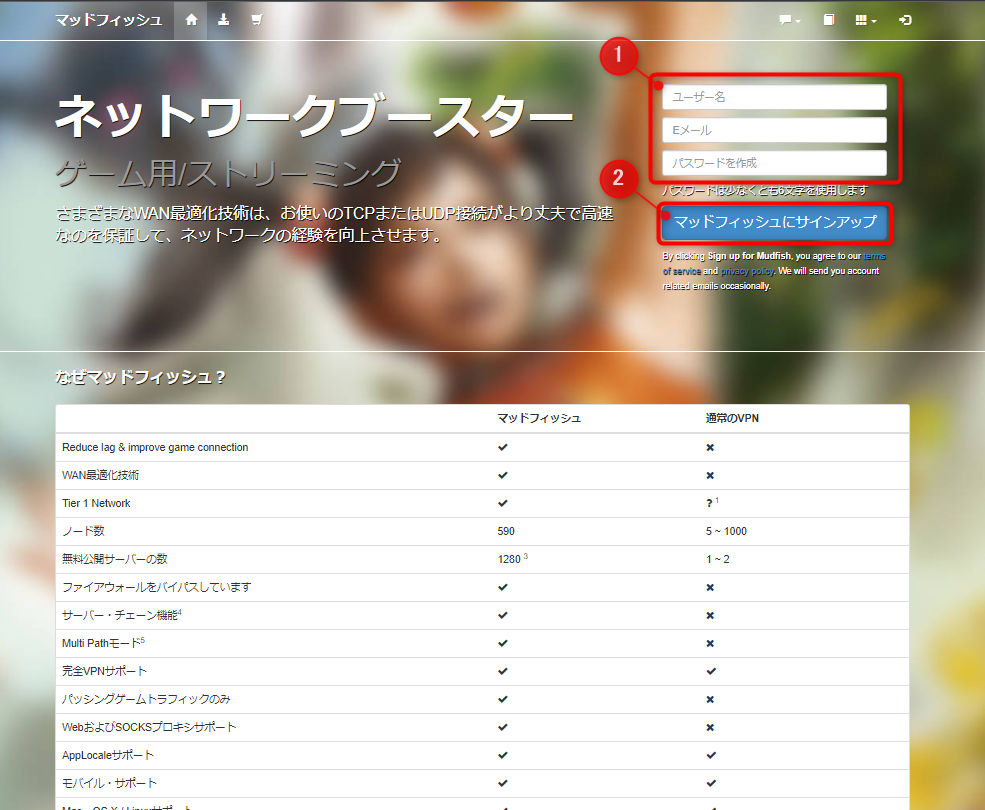Click VPN cross in ファイアウォール row

tap(710, 588)
